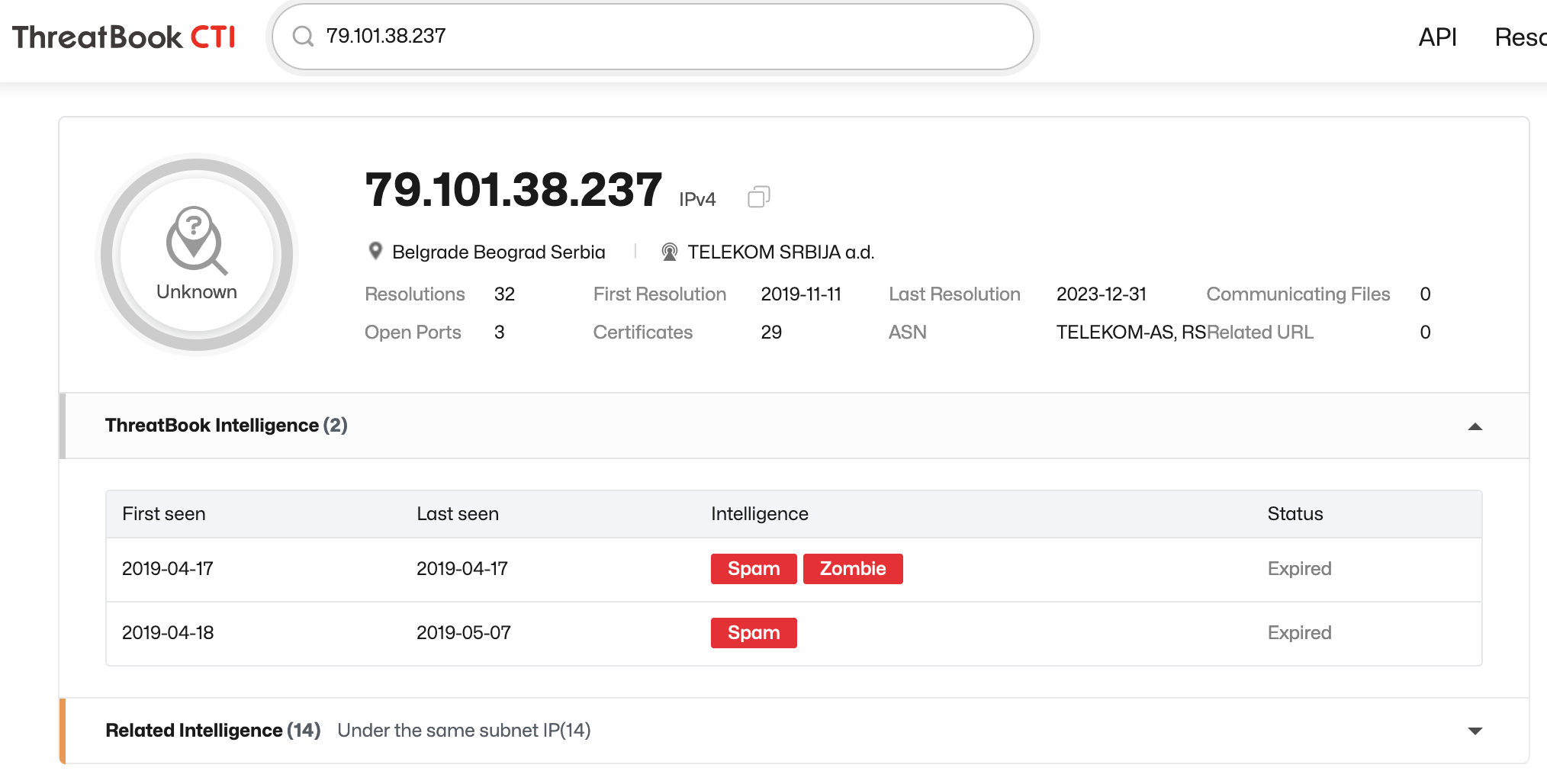Screen dimensions: 1547x784
Task: Click the Communicating Files count 0
Action: (x=1425, y=294)
